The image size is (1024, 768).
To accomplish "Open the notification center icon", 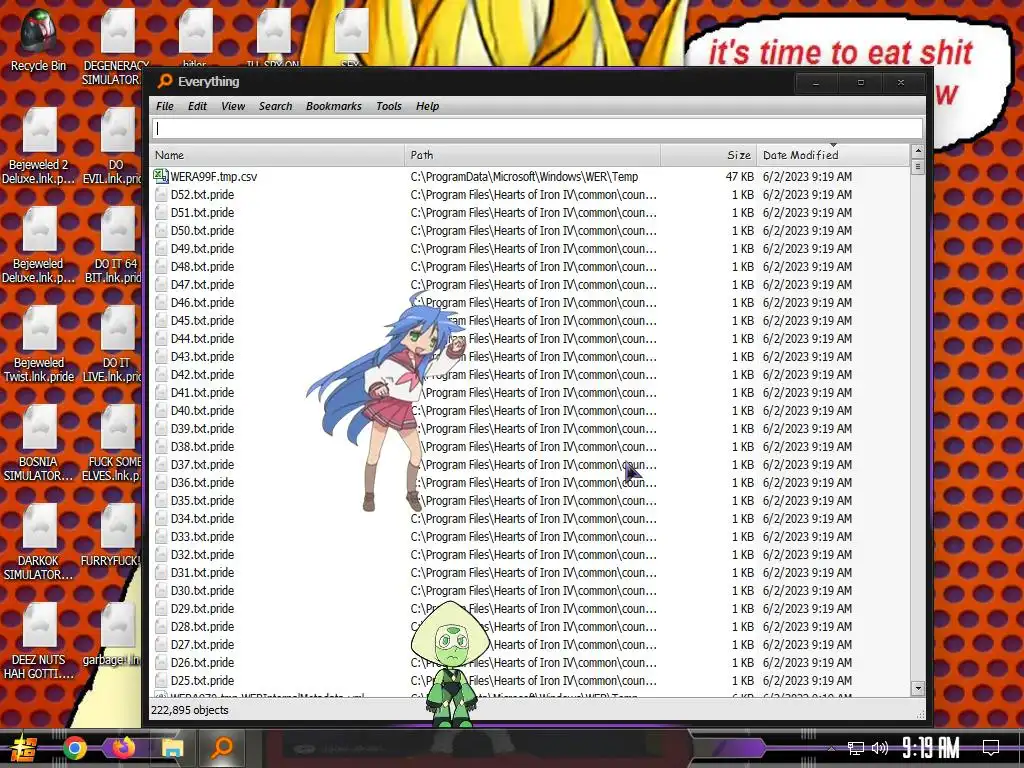I will [x=991, y=748].
